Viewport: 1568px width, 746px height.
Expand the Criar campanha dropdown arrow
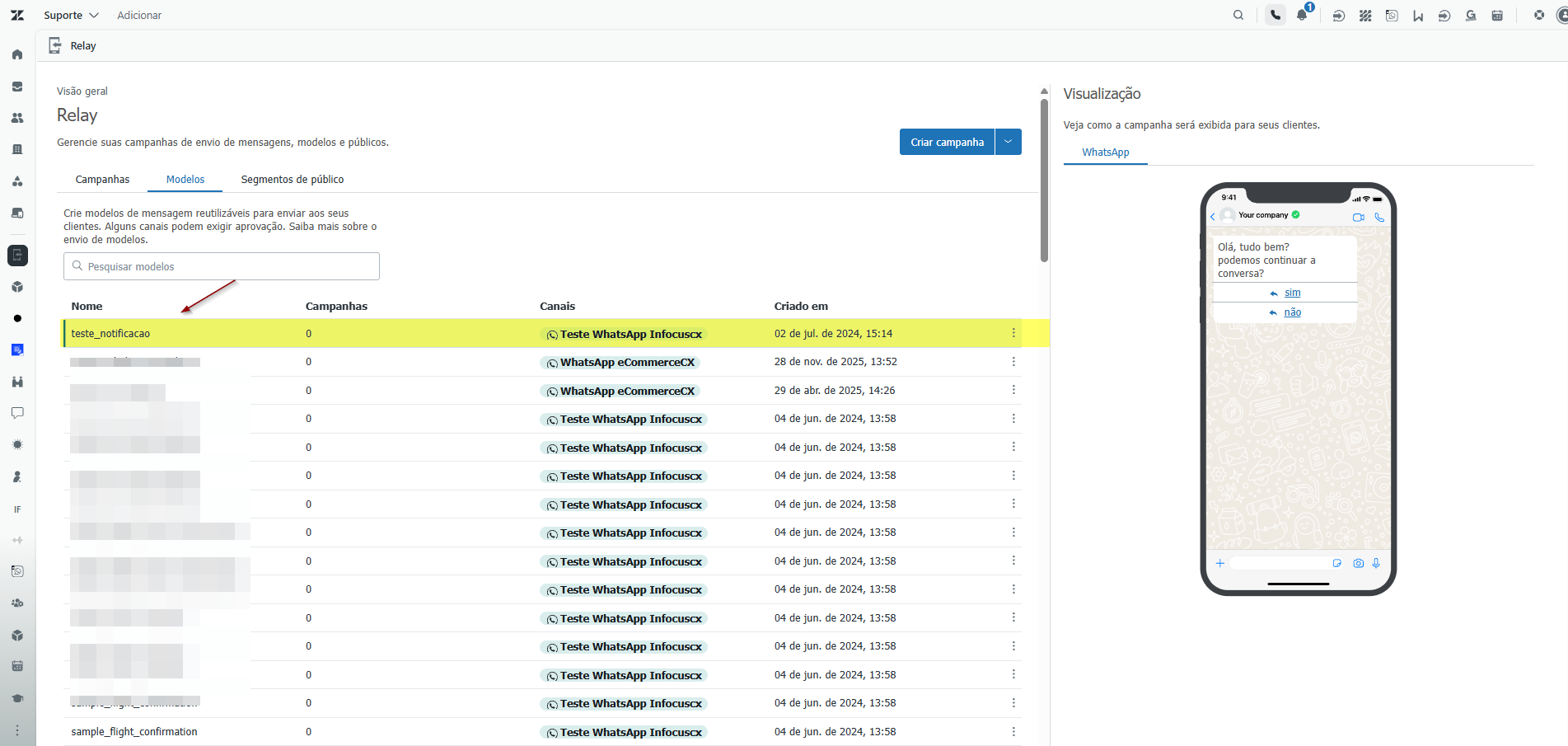pyautogui.click(x=1009, y=142)
